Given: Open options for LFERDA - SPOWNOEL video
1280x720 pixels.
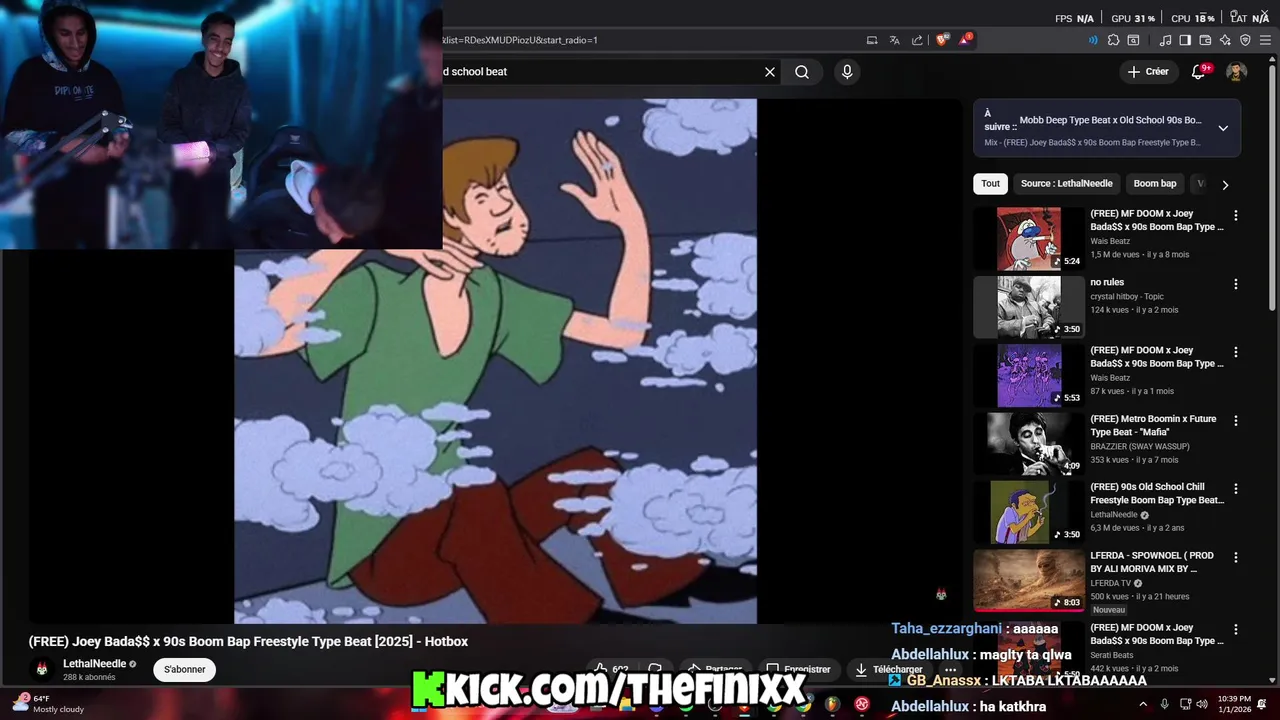Looking at the screenshot, I should (1236, 557).
